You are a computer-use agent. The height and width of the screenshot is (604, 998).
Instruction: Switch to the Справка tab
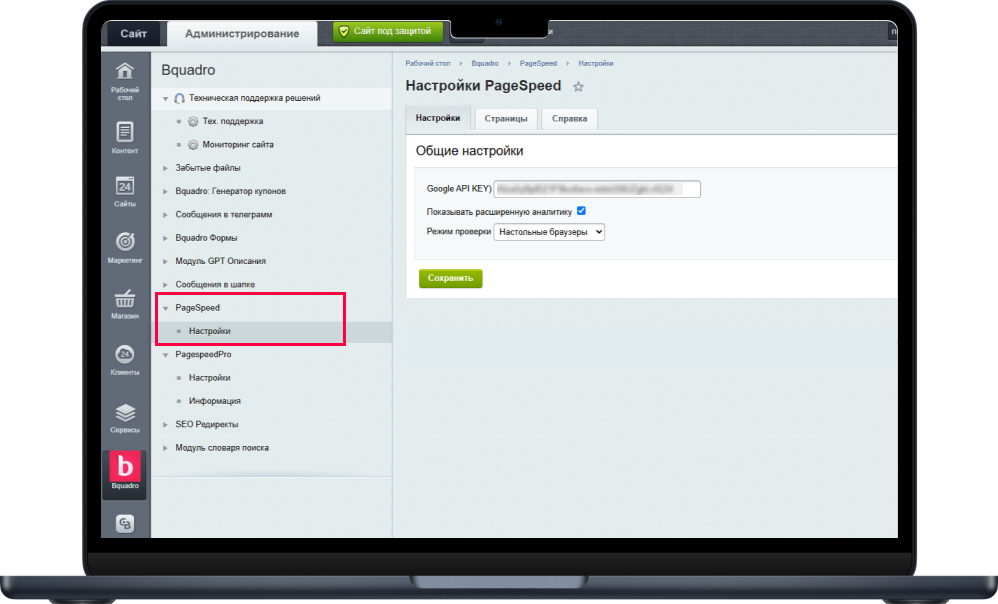pos(570,118)
